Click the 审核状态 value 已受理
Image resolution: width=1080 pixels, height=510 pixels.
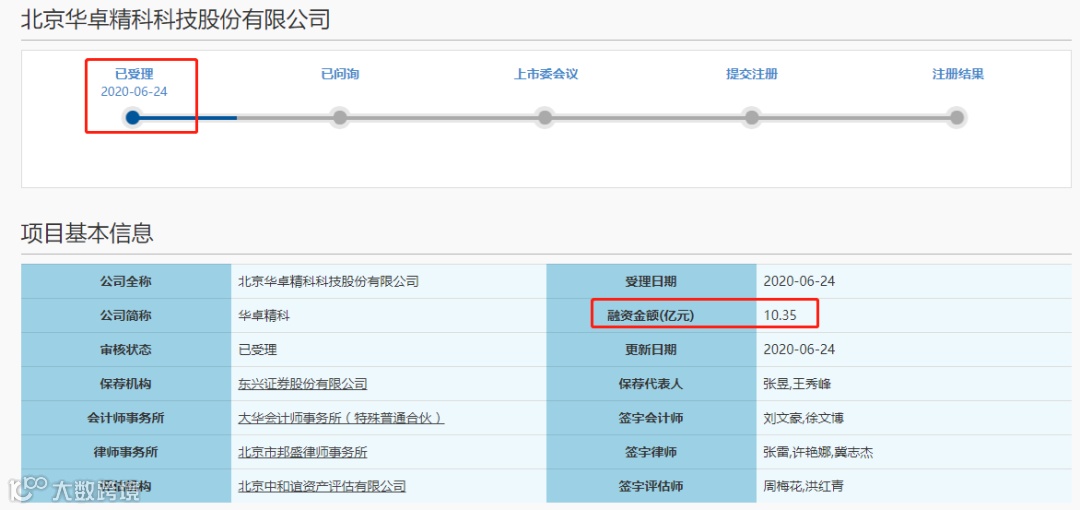257,349
